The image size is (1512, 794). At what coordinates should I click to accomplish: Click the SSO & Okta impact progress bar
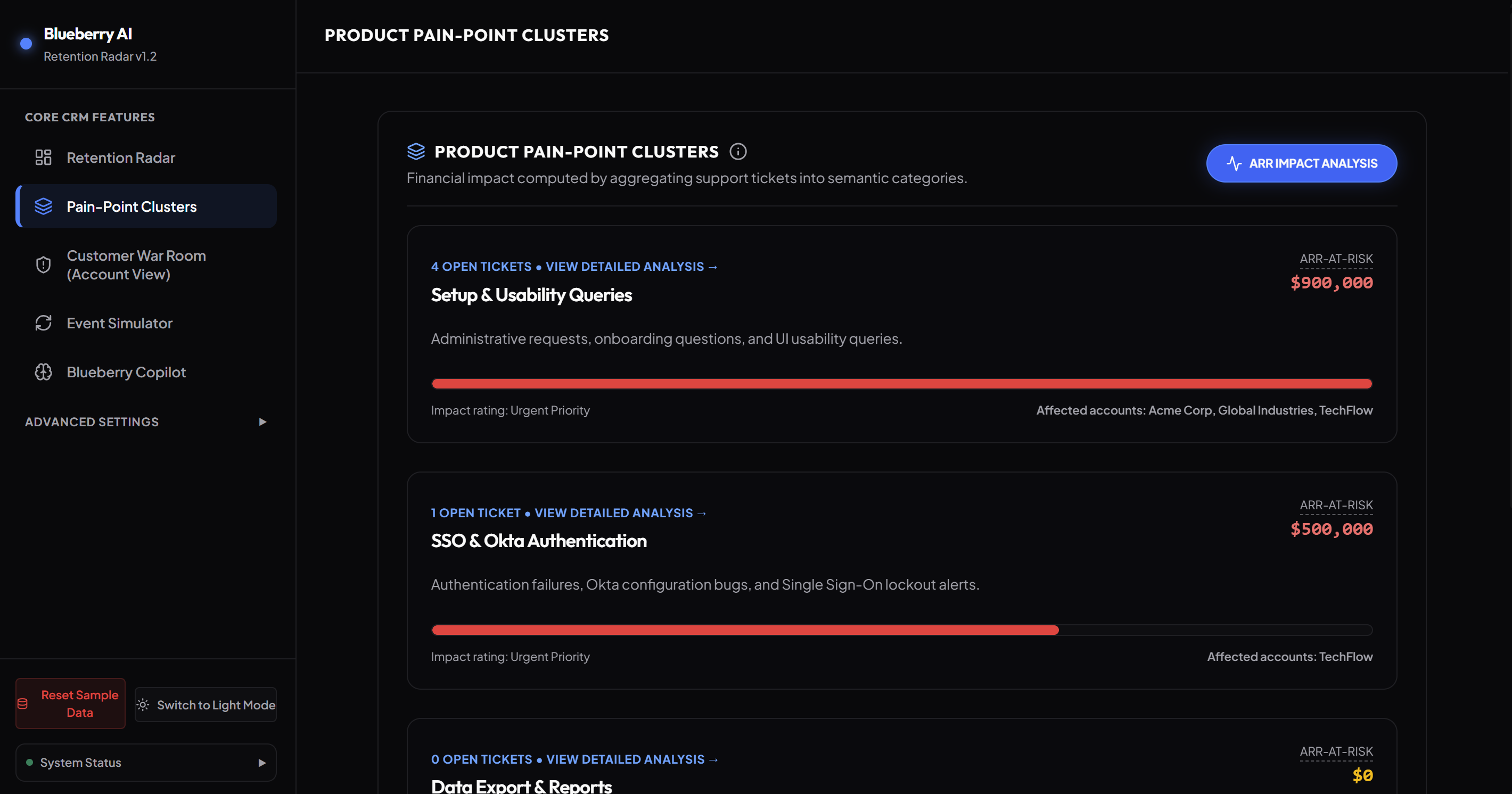[x=901, y=630]
